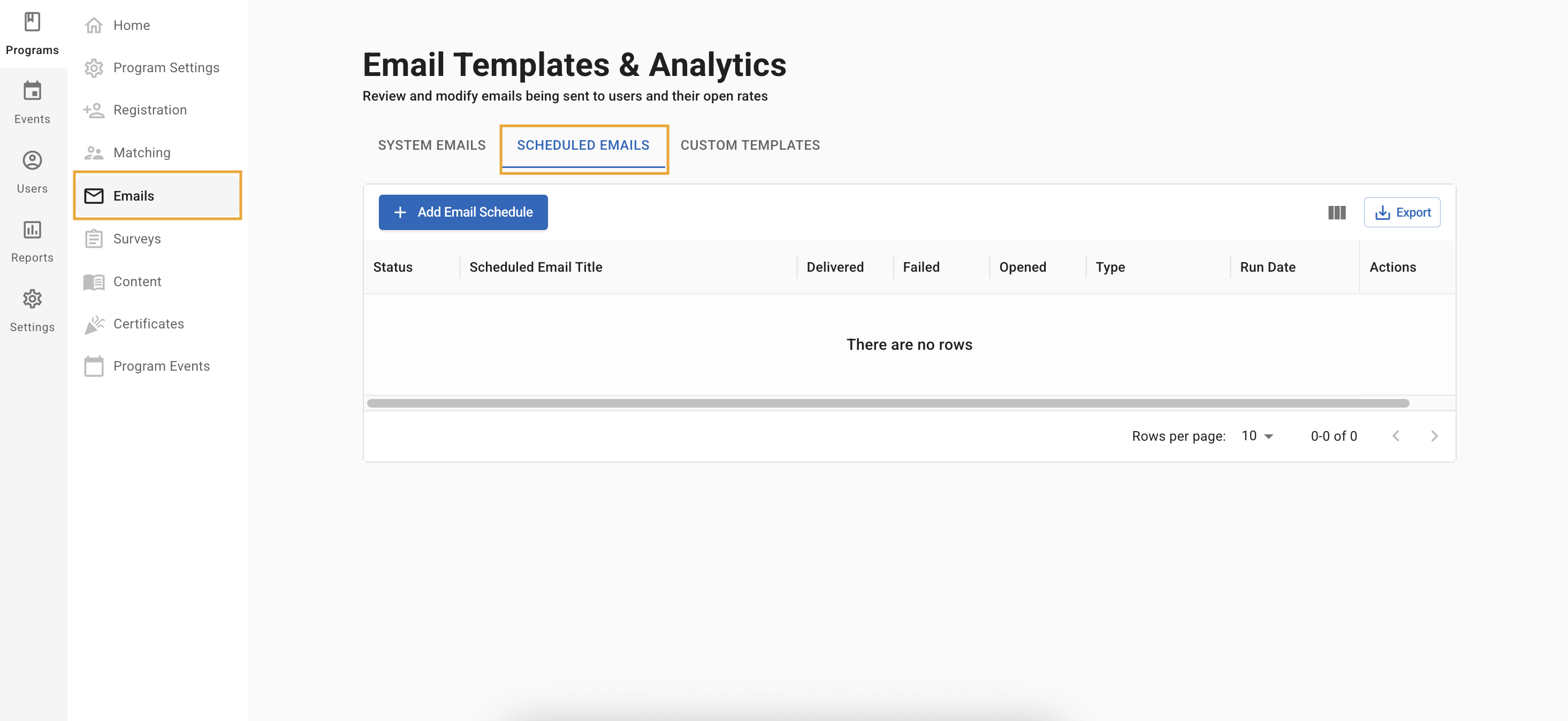Open Matching in sidebar menu
Image resolution: width=1568 pixels, height=721 pixels.
[x=141, y=153]
